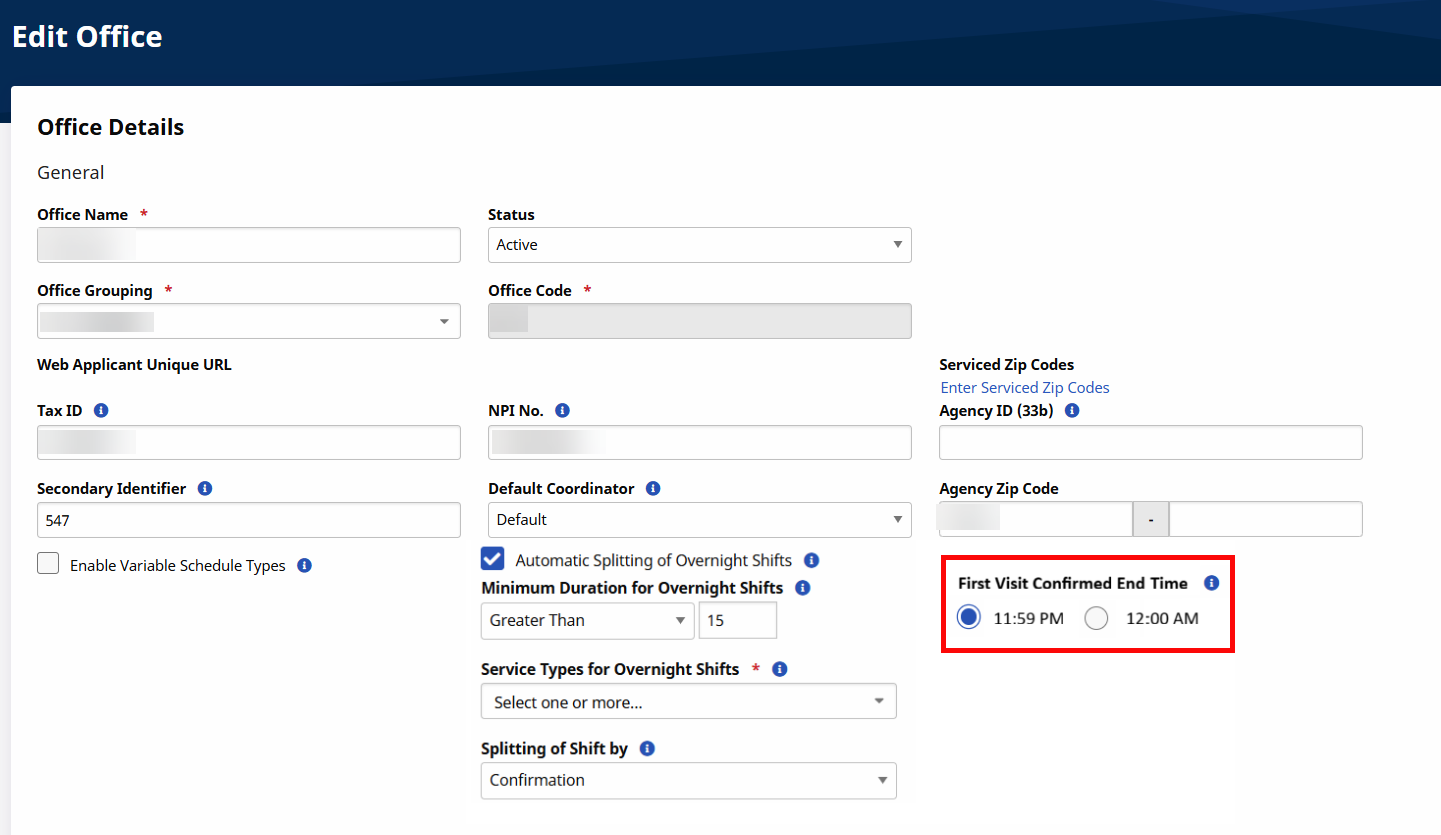Viewport: 1441px width, 835px height.
Task: Click the Agency ID (33b) input field
Action: [1150, 443]
